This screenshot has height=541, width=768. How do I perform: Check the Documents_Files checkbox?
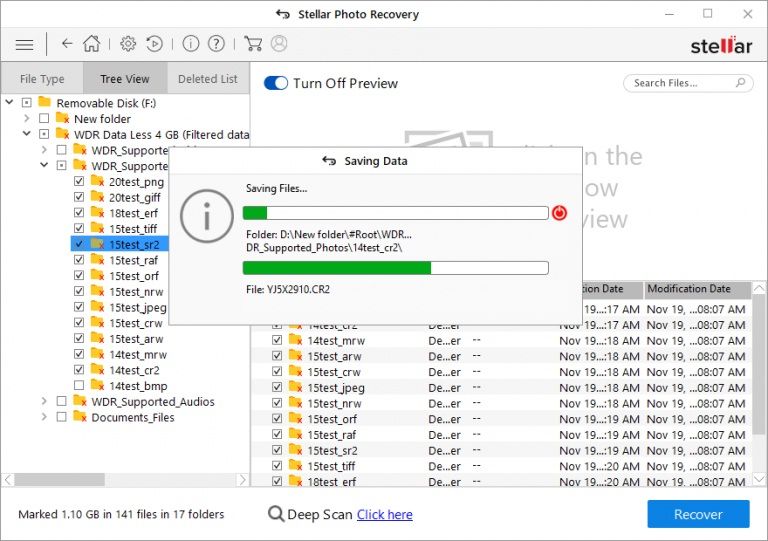[x=61, y=417]
